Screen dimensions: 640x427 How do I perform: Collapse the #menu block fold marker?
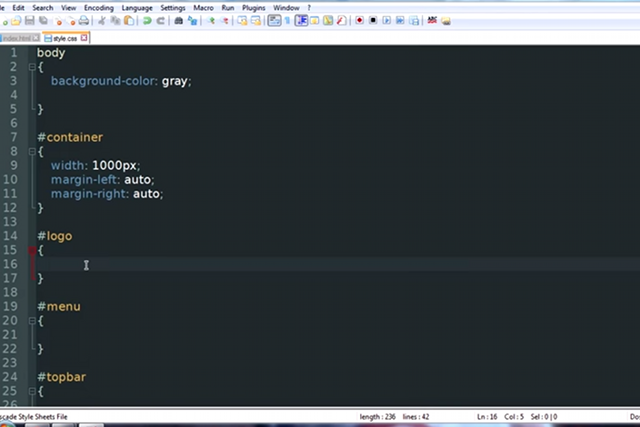coord(32,321)
